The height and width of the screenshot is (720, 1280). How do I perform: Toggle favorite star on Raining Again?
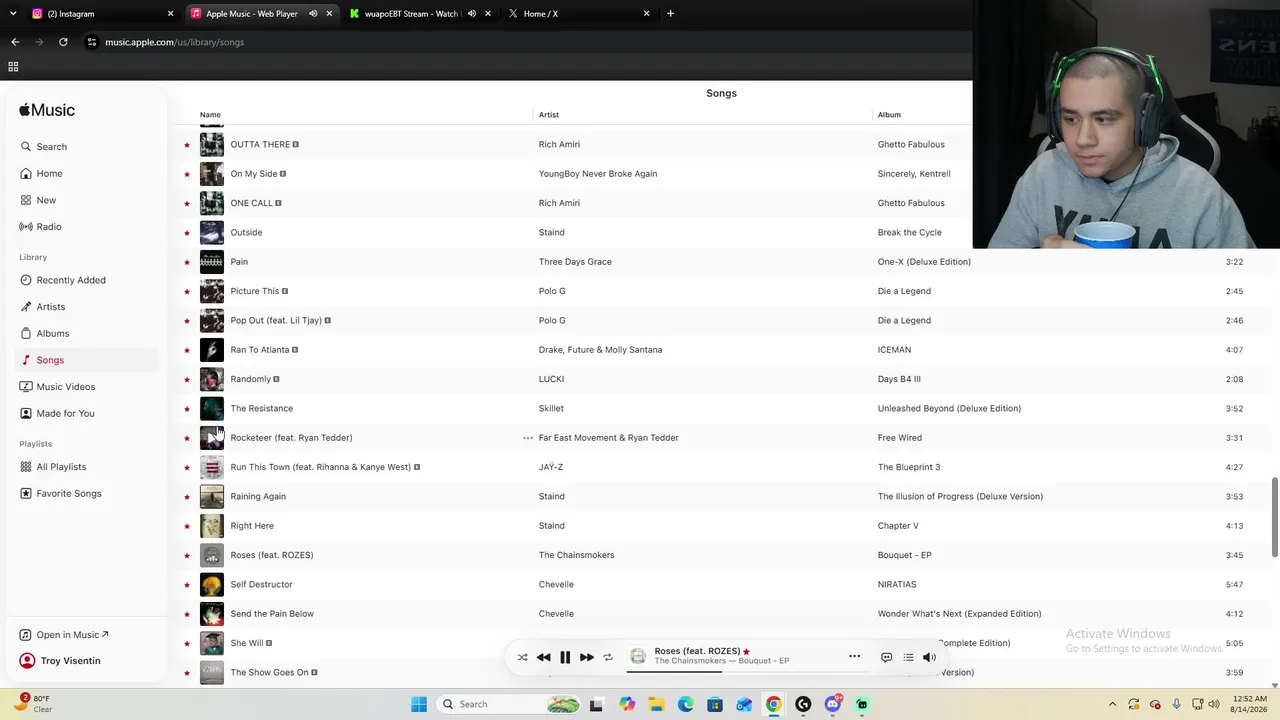pyautogui.click(x=186, y=496)
